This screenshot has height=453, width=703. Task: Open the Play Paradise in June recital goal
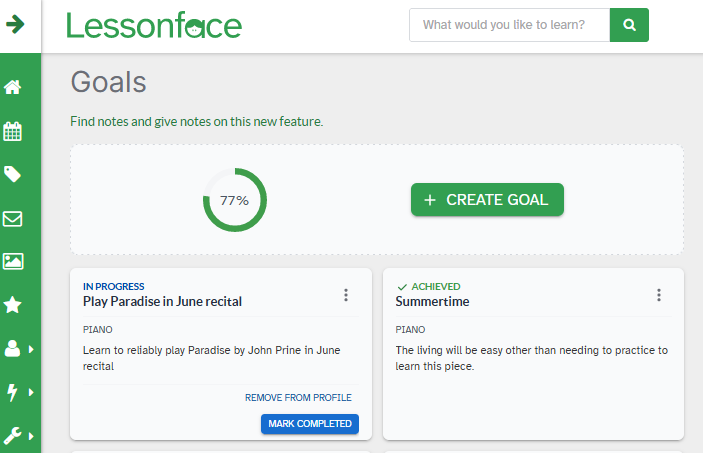162,301
